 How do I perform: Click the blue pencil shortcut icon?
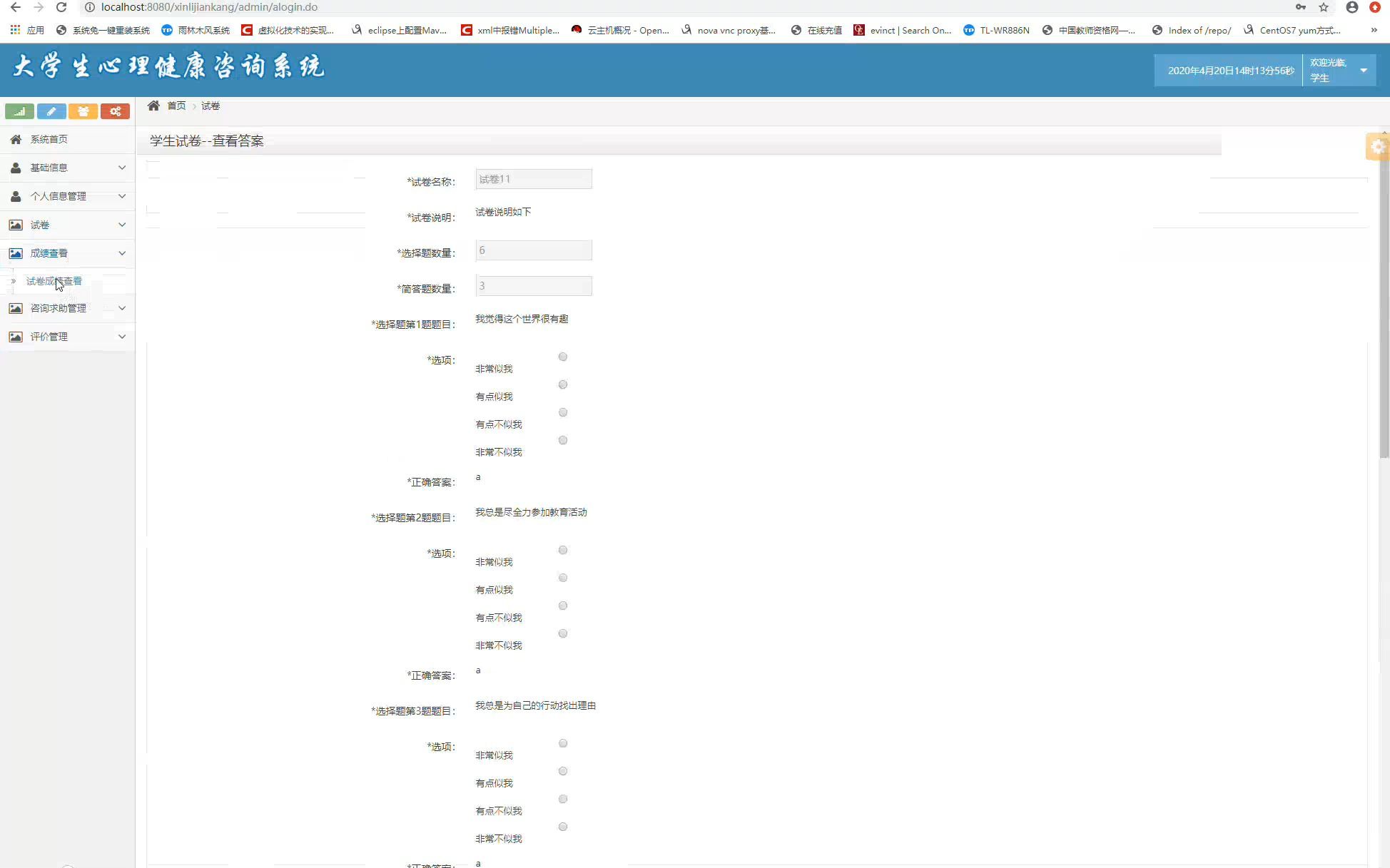click(x=51, y=111)
